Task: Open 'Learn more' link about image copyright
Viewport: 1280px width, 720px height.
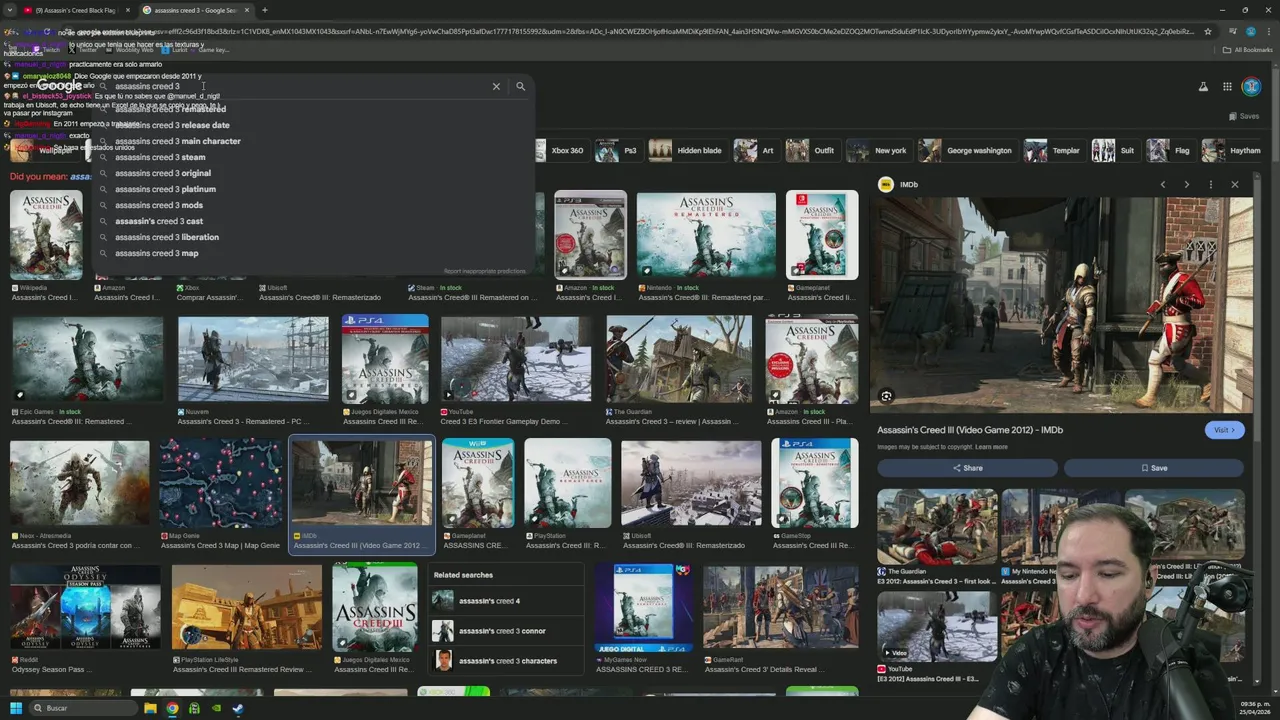Action: point(991,447)
